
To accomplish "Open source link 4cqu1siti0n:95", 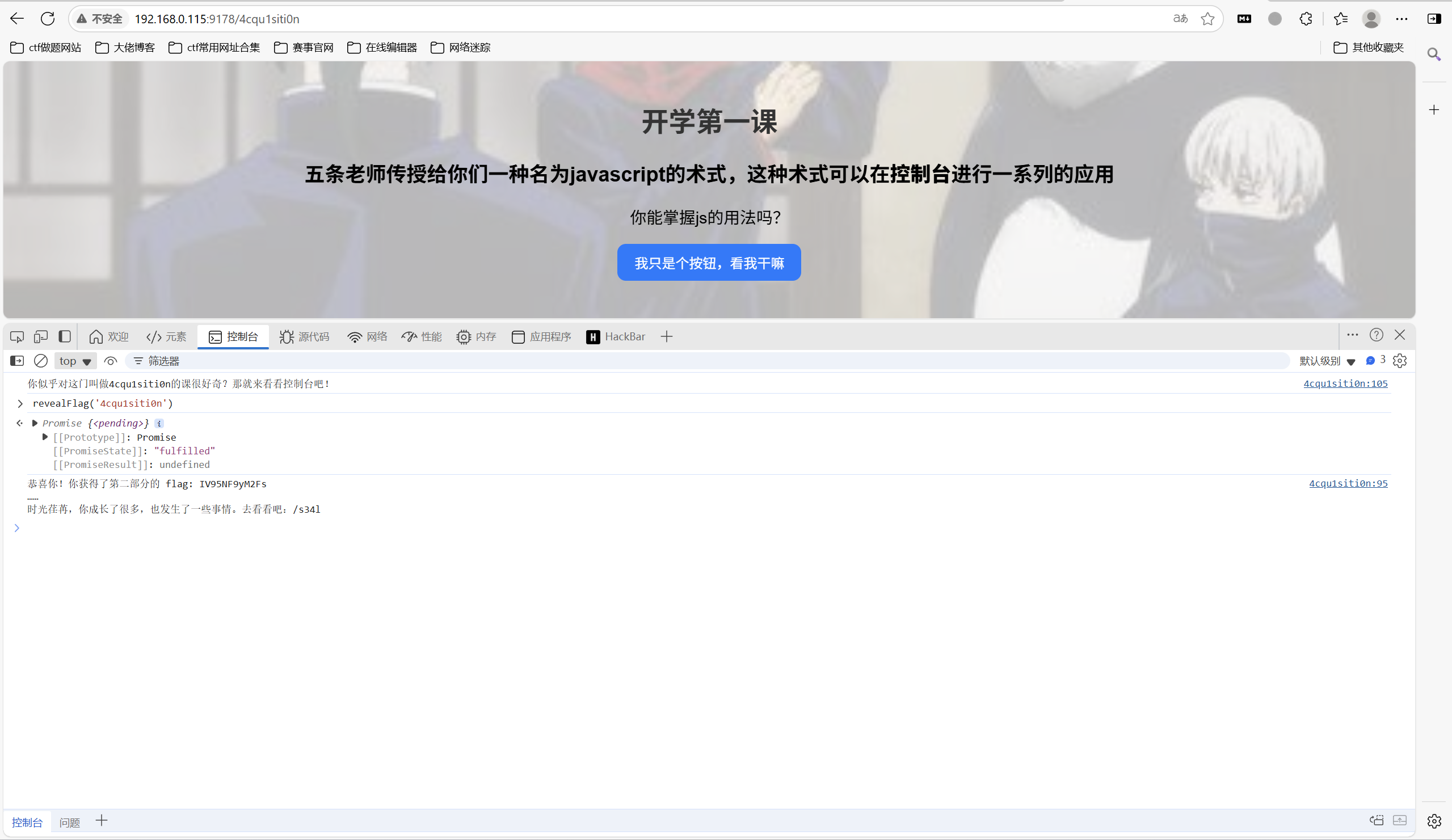I will (x=1348, y=483).
